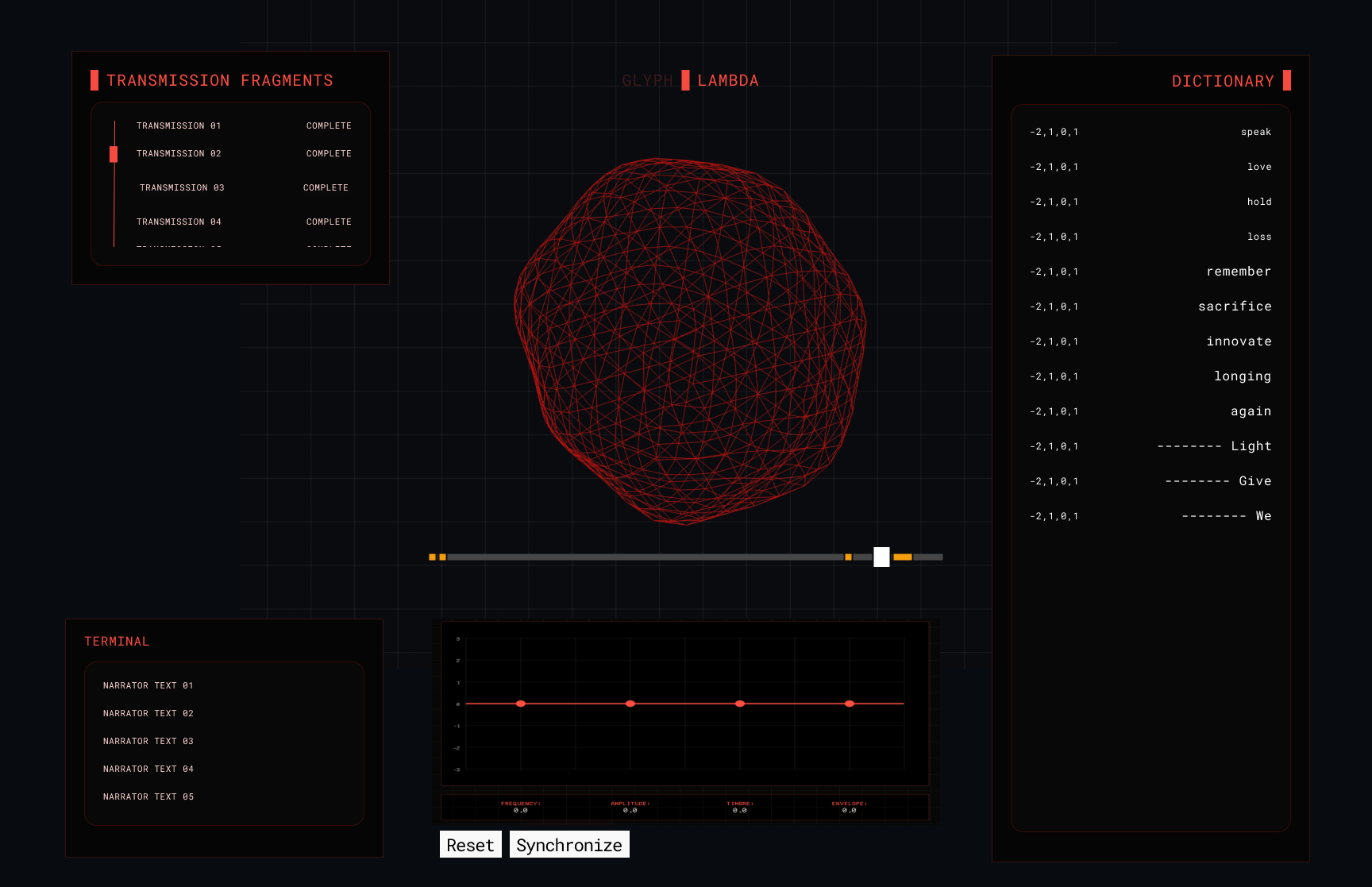1372x887 pixels.
Task: Select the Timbre control point on the graph
Action: (x=740, y=704)
